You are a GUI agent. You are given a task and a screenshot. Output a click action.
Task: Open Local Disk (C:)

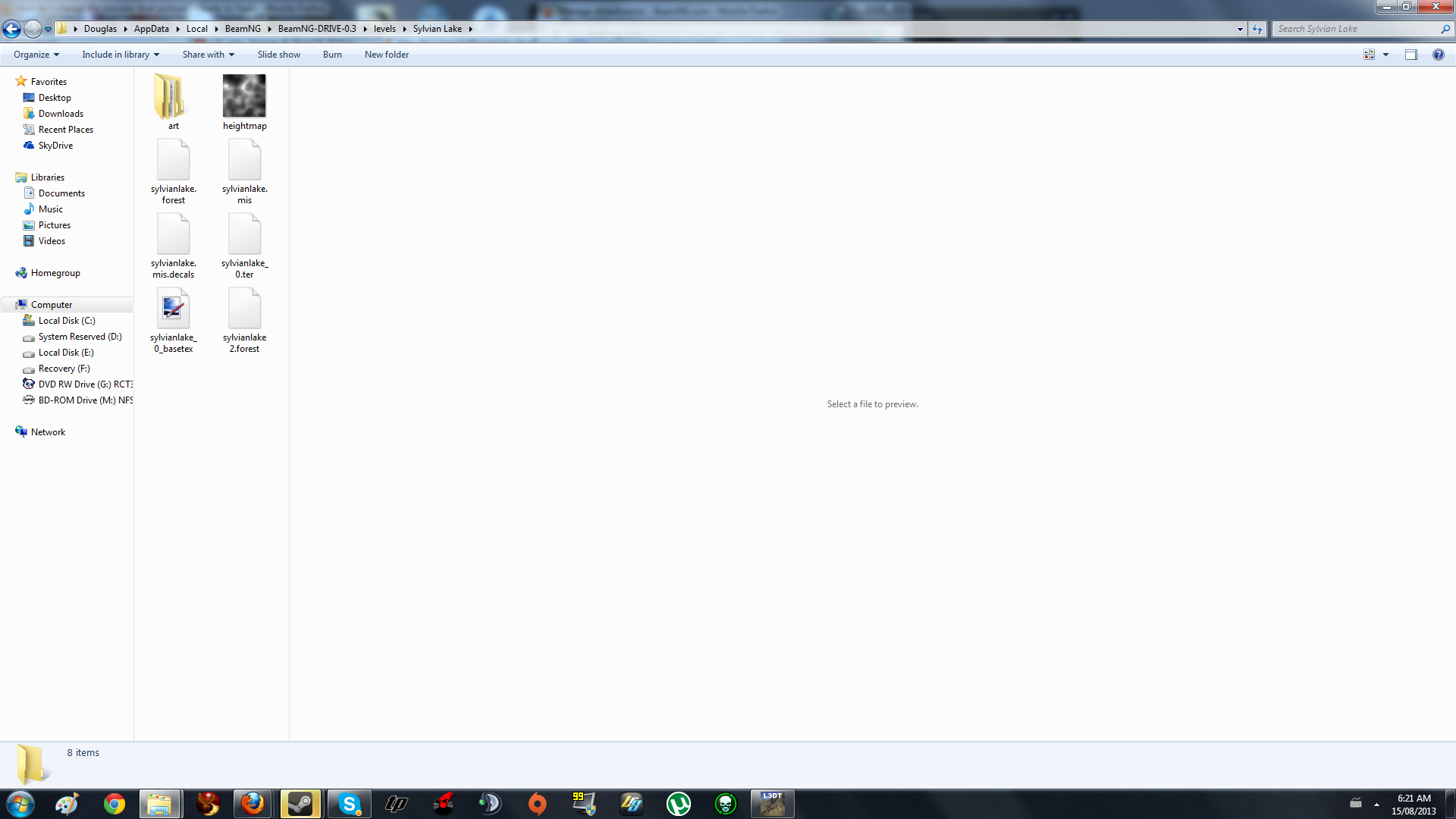[67, 321]
